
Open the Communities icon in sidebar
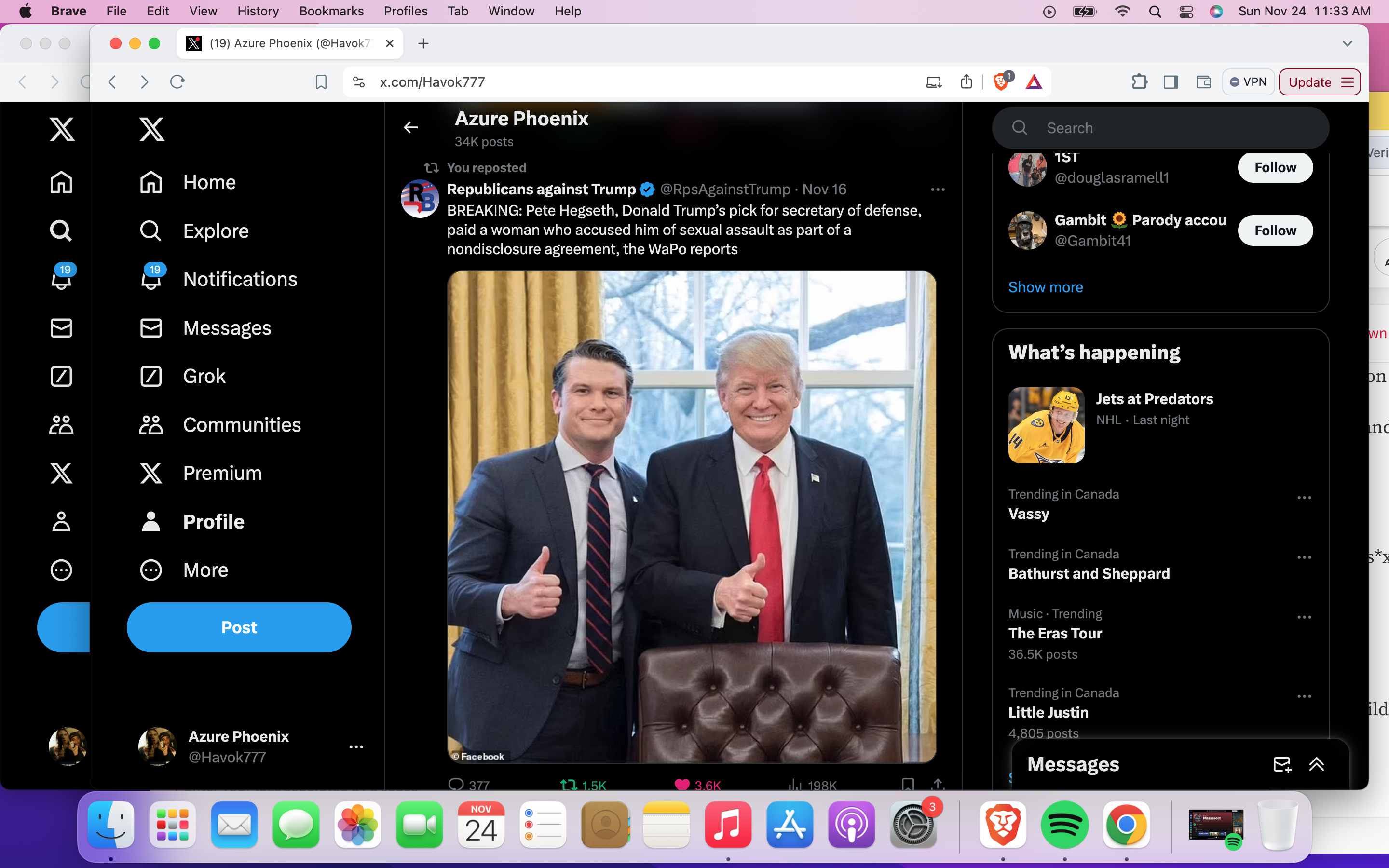pyautogui.click(x=62, y=424)
